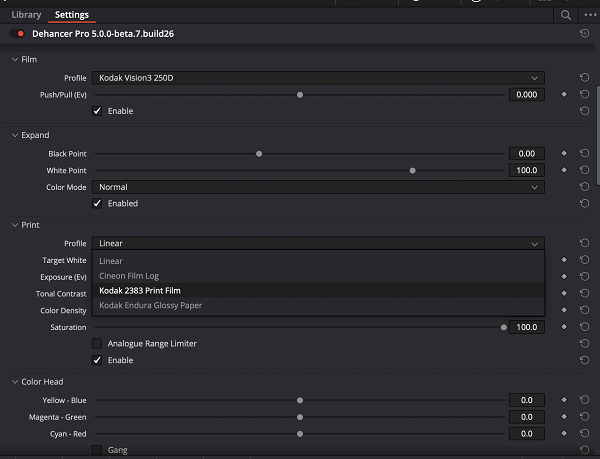
Task: Collapse the Color Head section
Action: pos(15,382)
